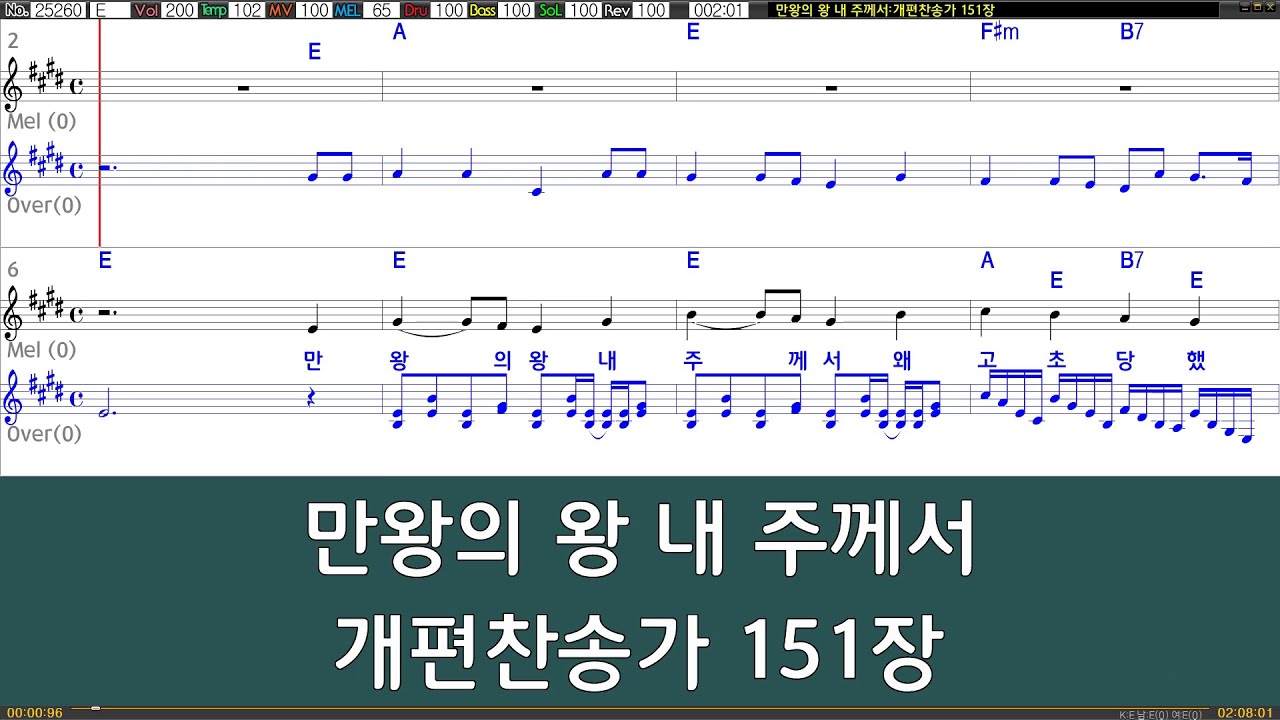Image resolution: width=1280 pixels, height=720 pixels.
Task: Click the whole rest in measure 3 melody staff
Action: pos(538,88)
